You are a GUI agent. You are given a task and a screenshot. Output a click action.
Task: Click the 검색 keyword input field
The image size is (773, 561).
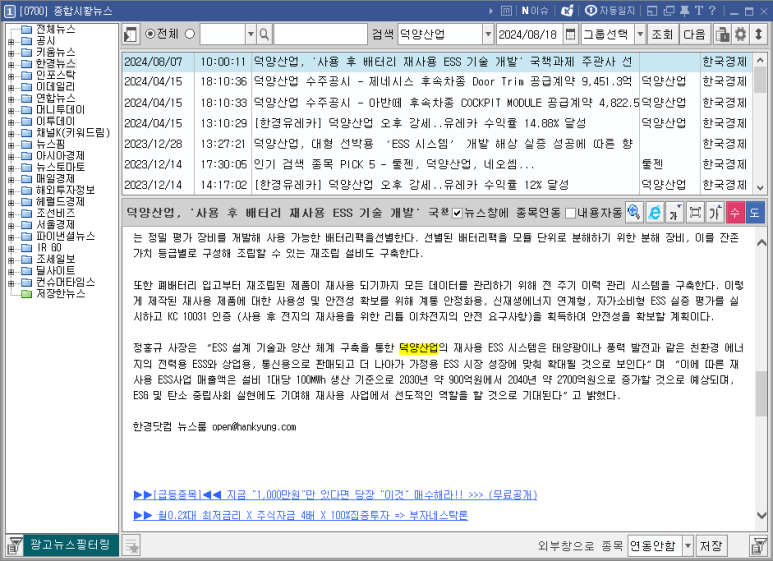[440, 34]
